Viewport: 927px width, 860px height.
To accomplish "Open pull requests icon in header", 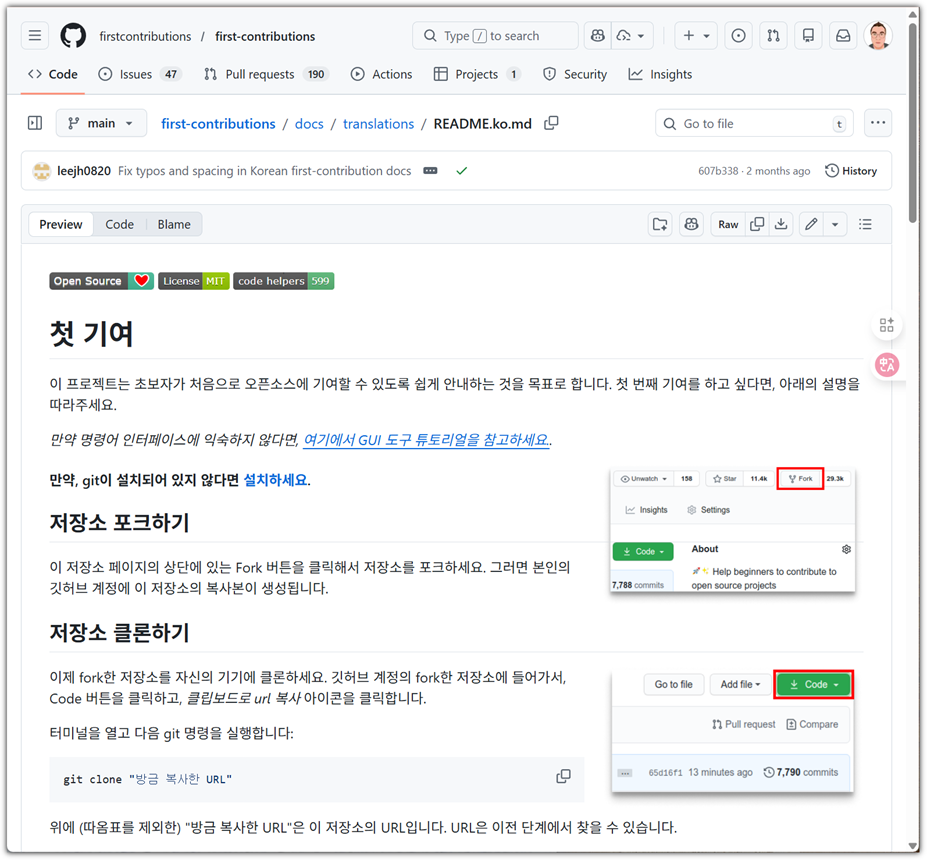I will pyautogui.click(x=773, y=35).
